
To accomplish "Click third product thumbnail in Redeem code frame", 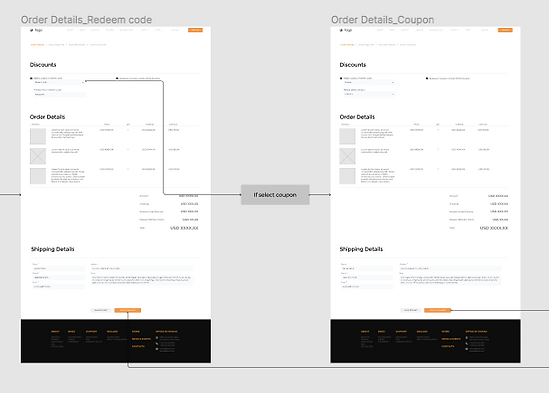I will point(38,176).
